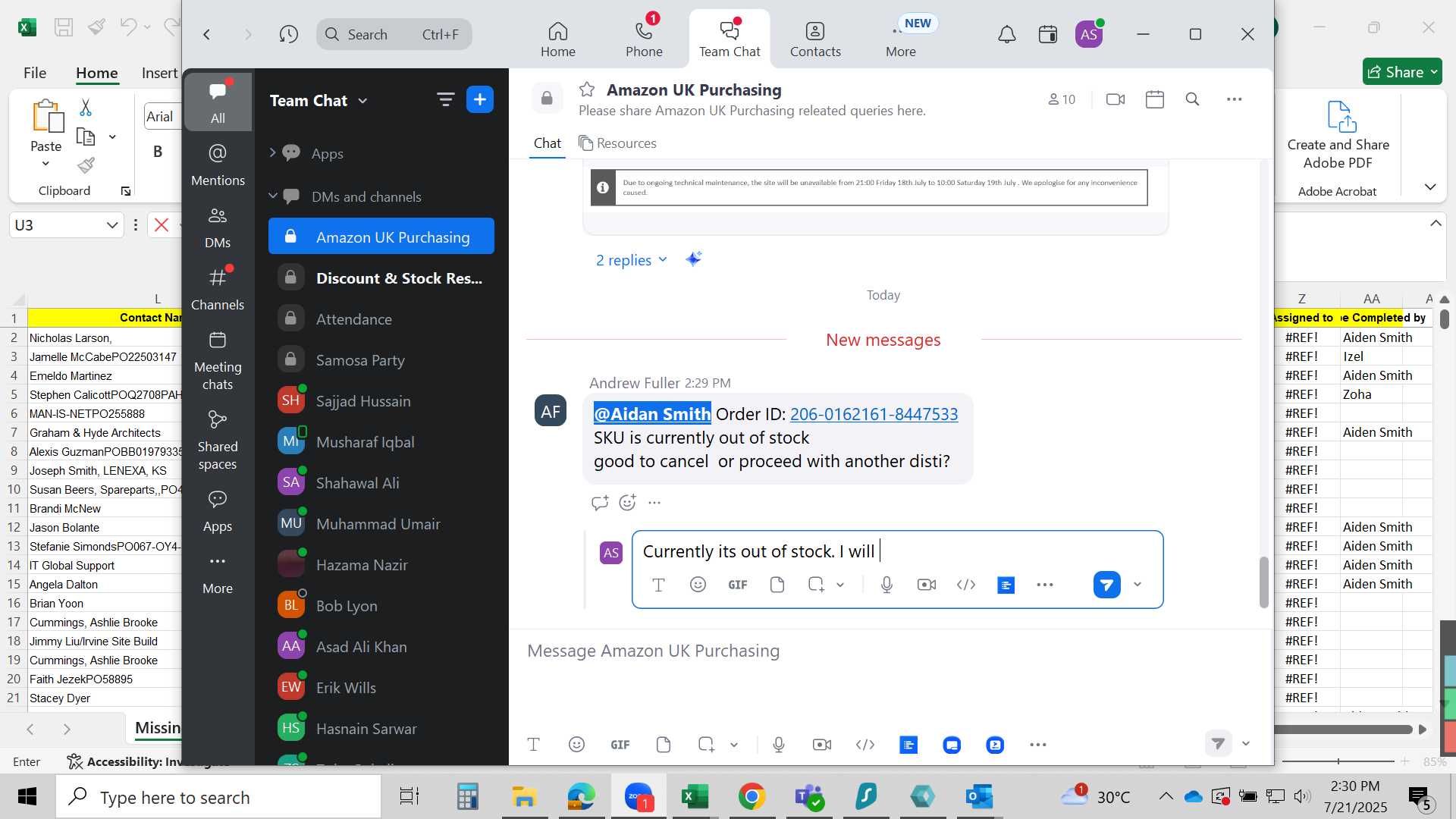This screenshot has height=819, width=1456.
Task: Open channel more options ellipsis
Action: point(1235,99)
